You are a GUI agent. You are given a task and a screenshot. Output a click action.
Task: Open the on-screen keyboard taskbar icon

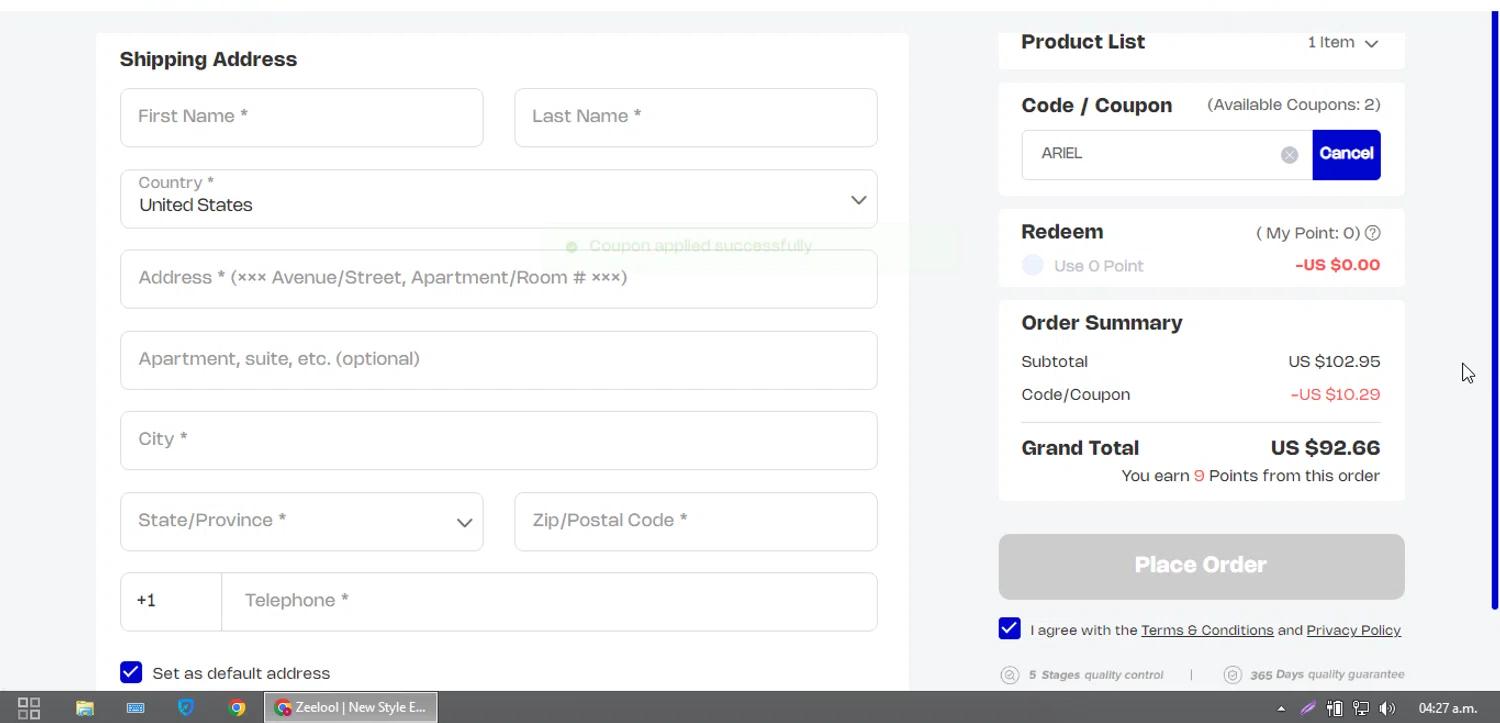pyautogui.click(x=136, y=708)
